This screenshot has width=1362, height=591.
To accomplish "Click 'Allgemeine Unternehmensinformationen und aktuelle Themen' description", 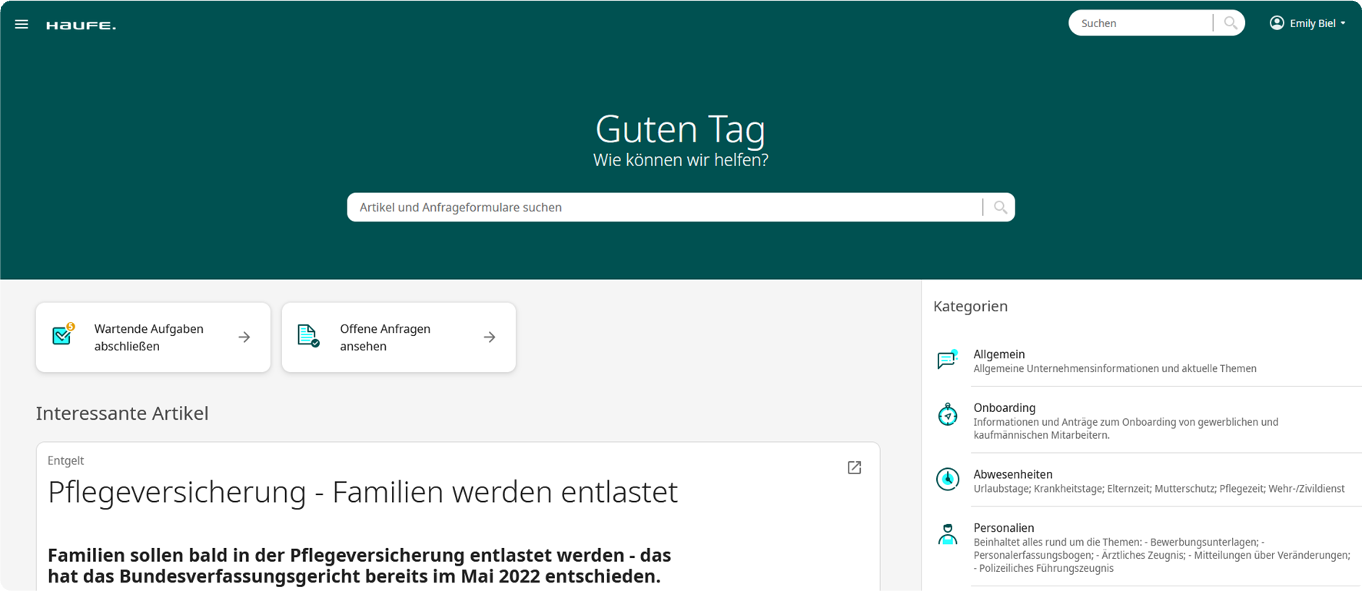I will pos(1115,369).
